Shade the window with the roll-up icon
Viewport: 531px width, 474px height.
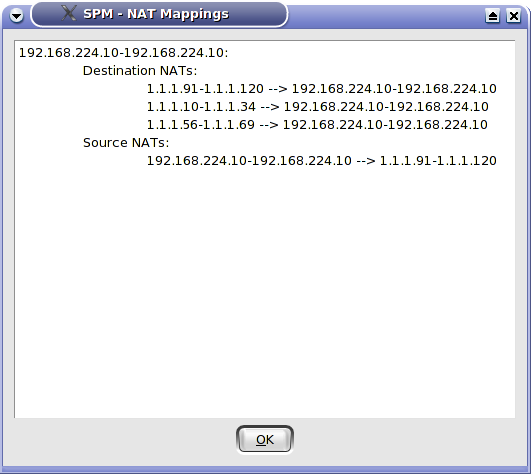click(x=492, y=16)
